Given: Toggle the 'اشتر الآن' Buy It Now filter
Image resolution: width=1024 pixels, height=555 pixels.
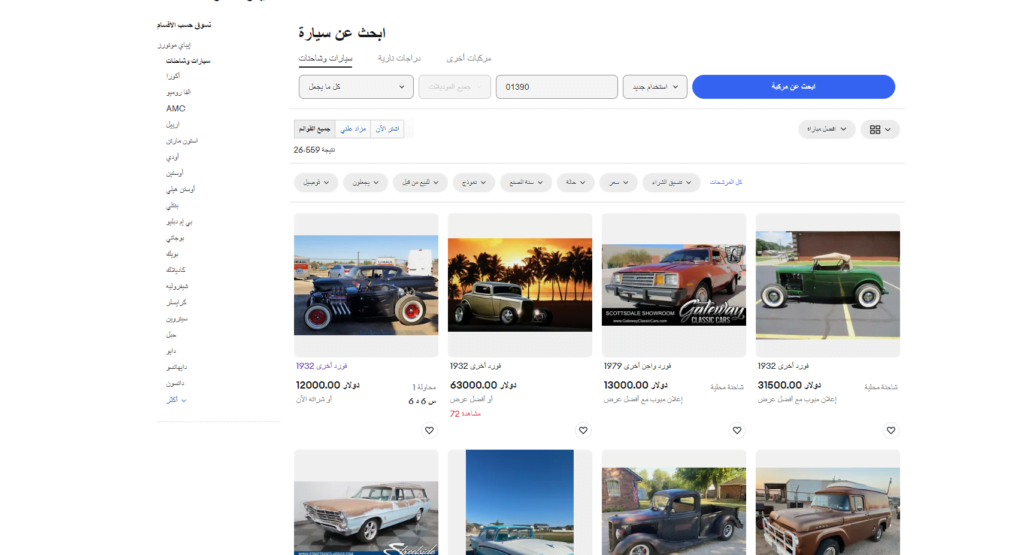Looking at the screenshot, I should (x=387, y=129).
